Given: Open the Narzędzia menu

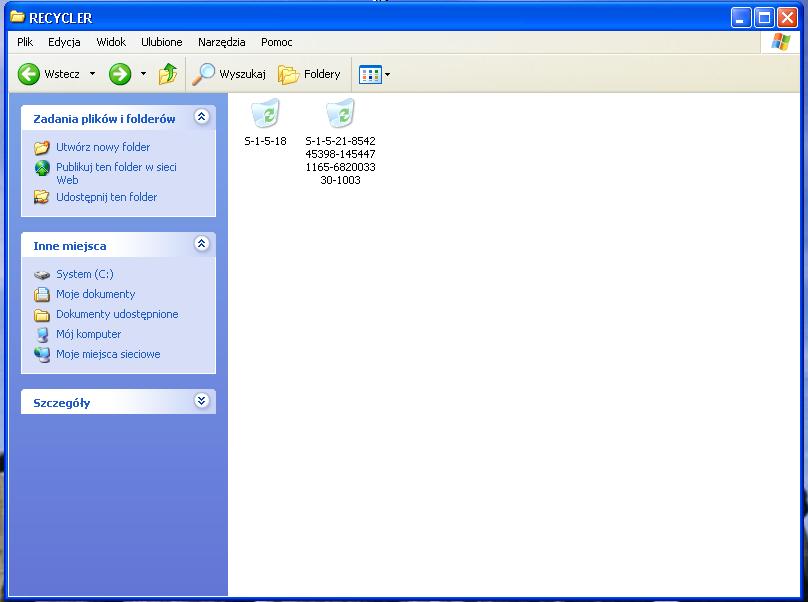Looking at the screenshot, I should [222, 42].
